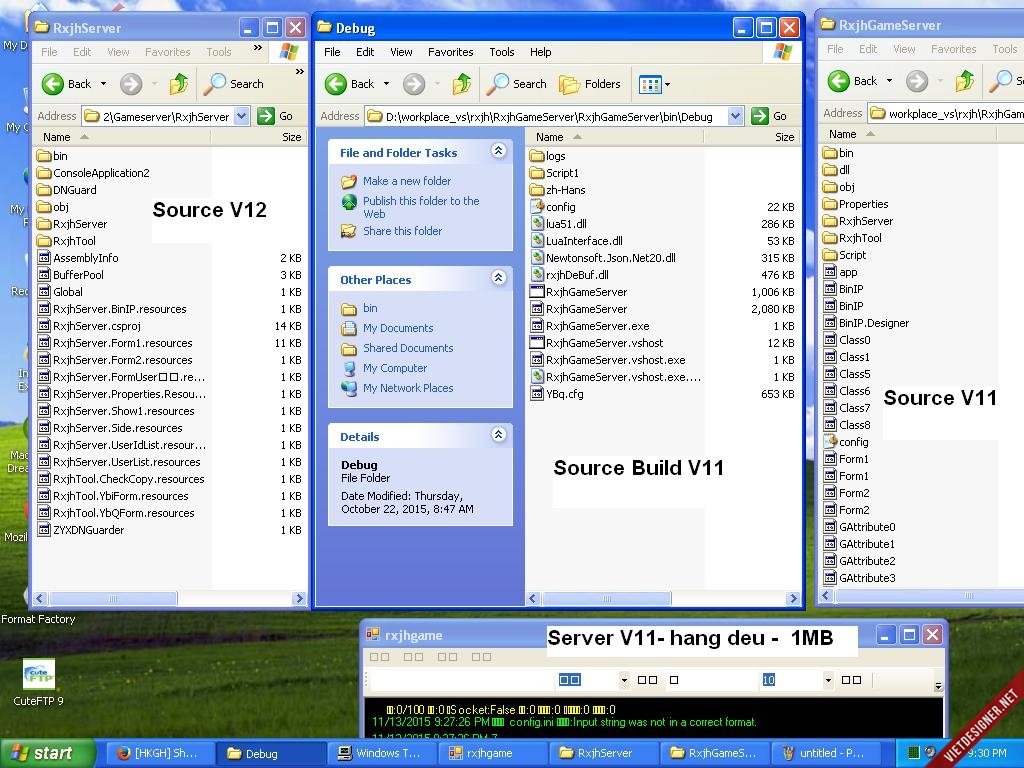1024x768 pixels.
Task: Select GAttribute2 in RxjhGameServer window
Action: pos(859,561)
